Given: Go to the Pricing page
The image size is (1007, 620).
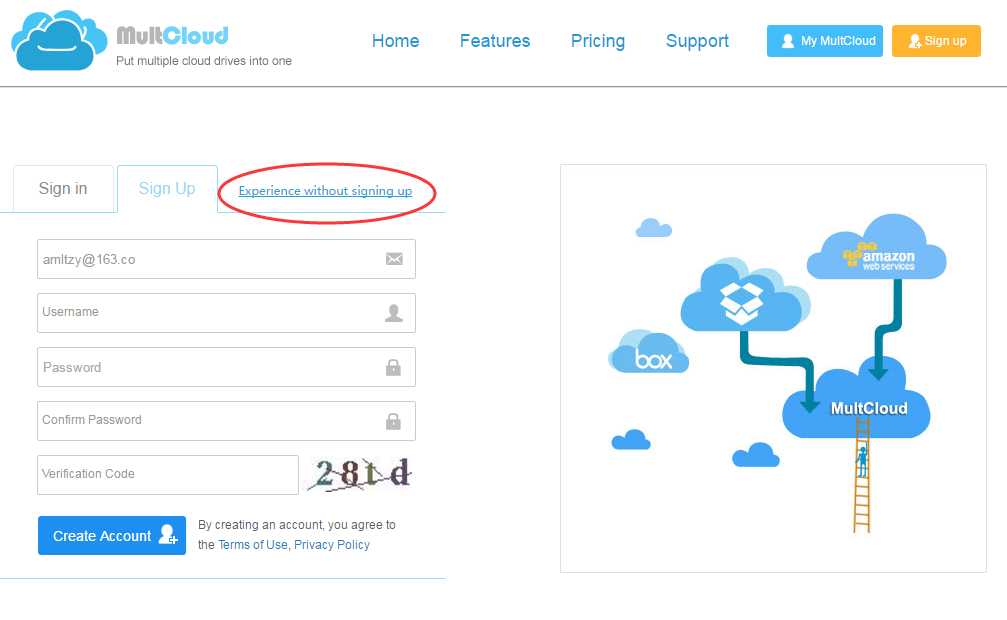Looking at the screenshot, I should click(598, 41).
